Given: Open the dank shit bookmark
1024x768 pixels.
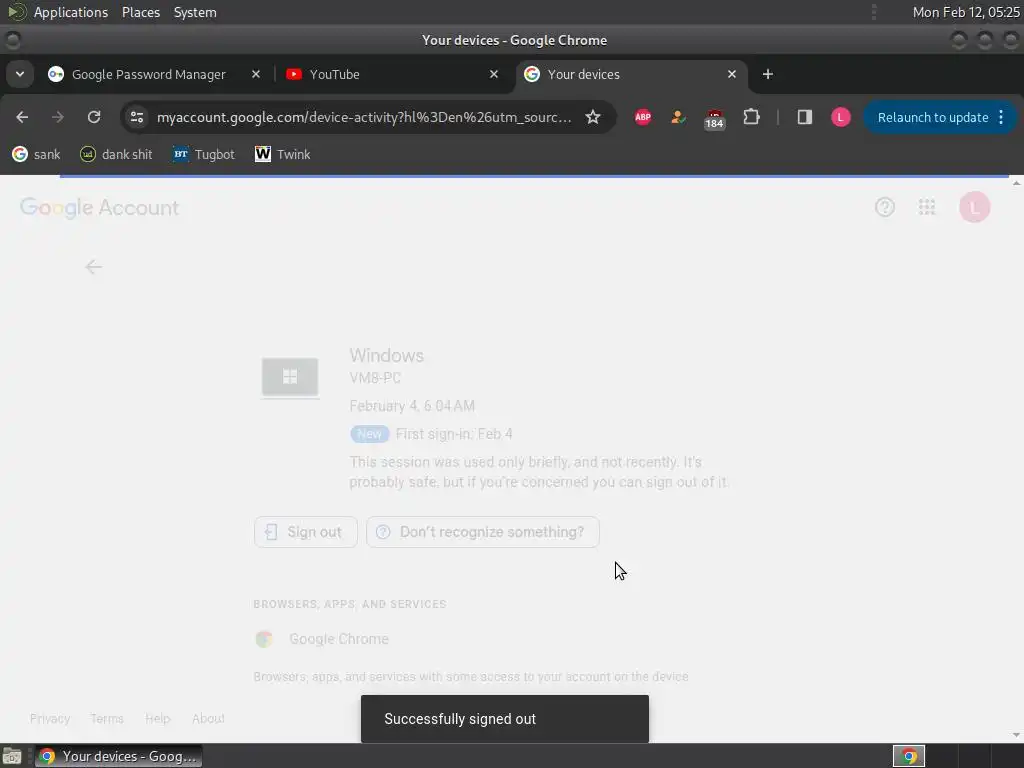Looking at the screenshot, I should tap(116, 154).
